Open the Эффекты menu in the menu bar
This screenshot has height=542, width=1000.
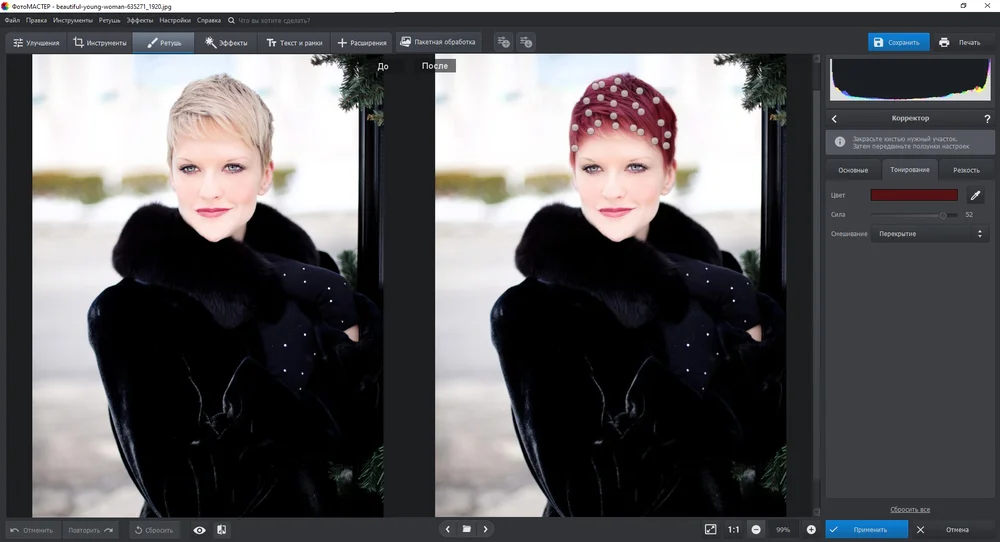click(140, 20)
